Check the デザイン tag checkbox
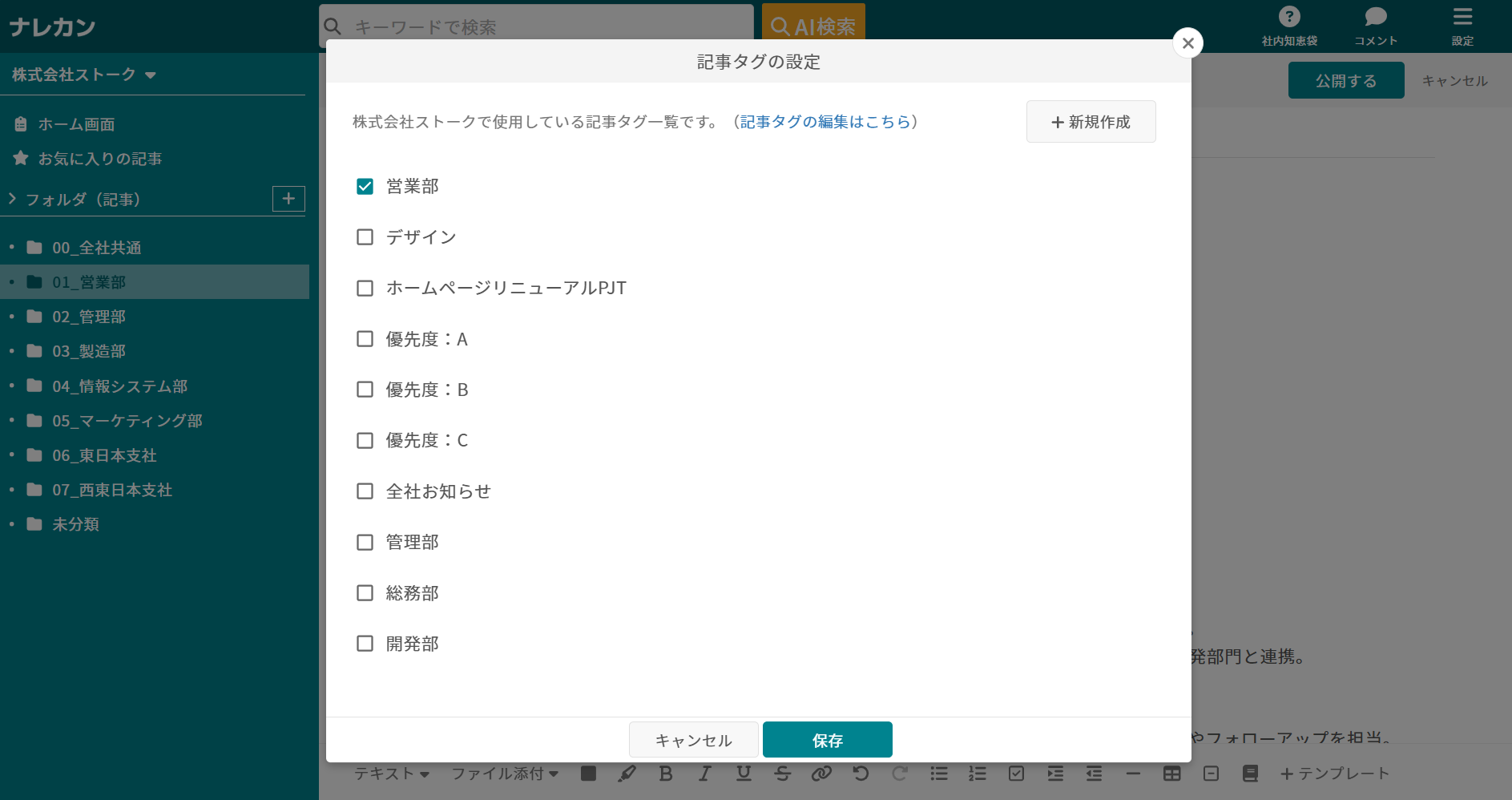Image resolution: width=1512 pixels, height=800 pixels. [x=365, y=236]
